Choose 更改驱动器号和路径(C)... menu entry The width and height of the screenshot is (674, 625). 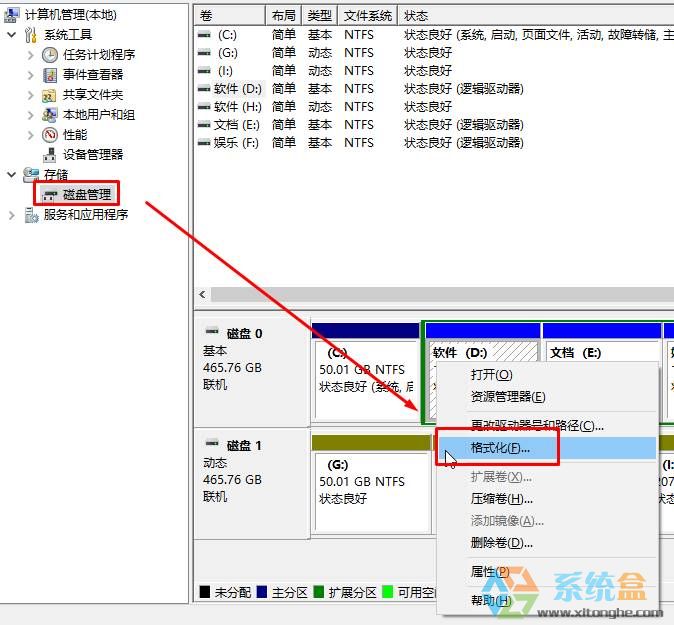(x=547, y=426)
